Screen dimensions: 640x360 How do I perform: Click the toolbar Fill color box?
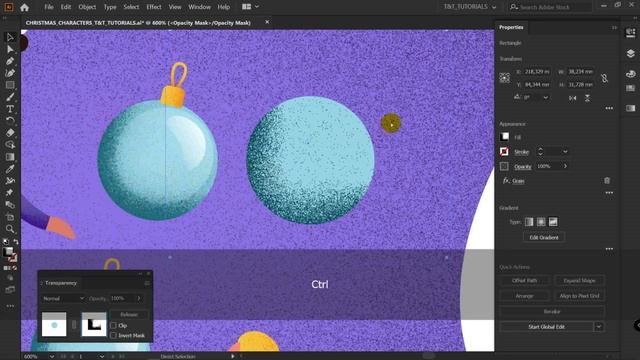[7, 252]
